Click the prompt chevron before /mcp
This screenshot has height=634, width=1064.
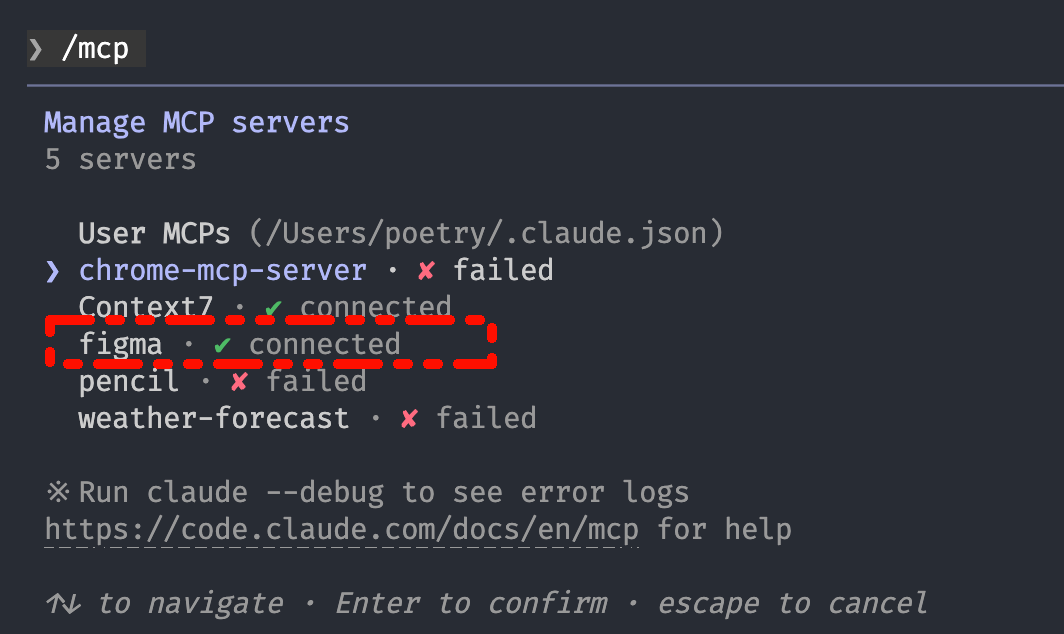point(37,48)
